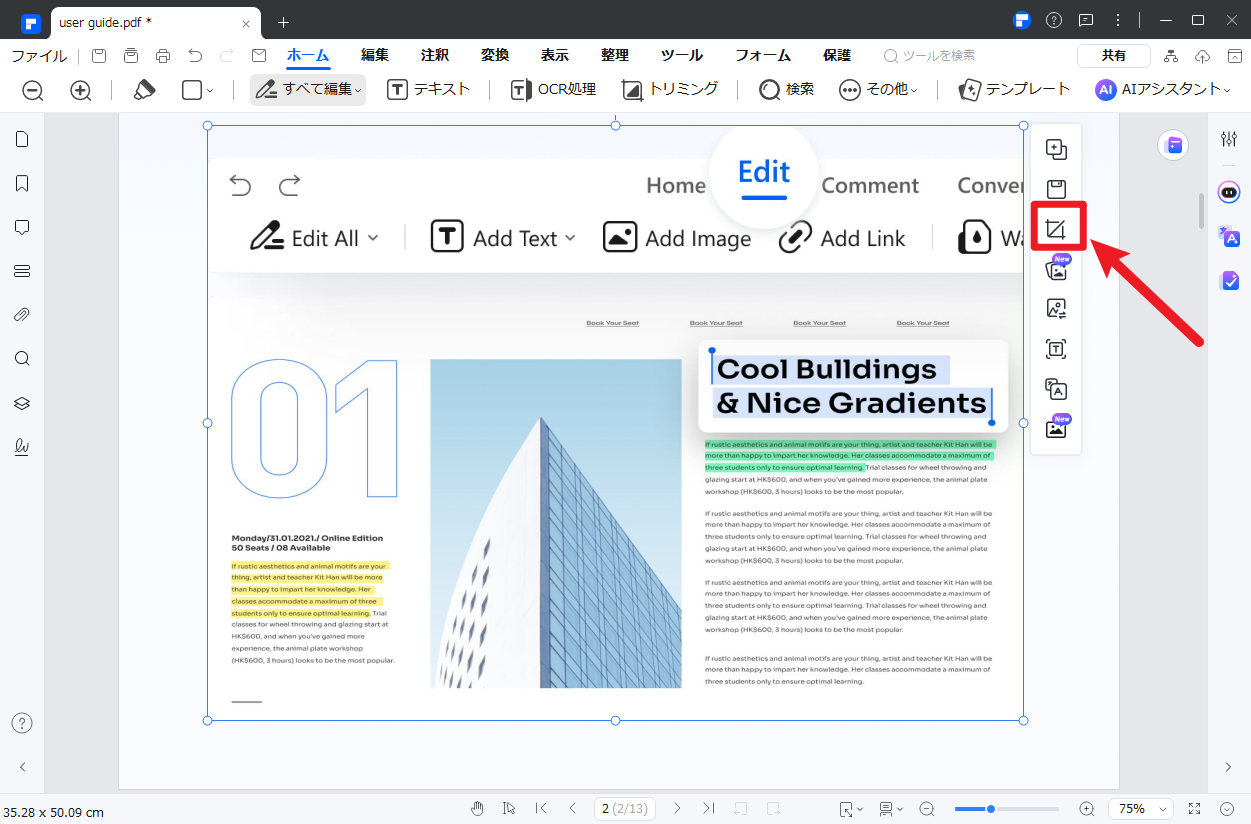Open the 検索 search tool
Image resolution: width=1251 pixels, height=824 pixels.
click(x=786, y=89)
